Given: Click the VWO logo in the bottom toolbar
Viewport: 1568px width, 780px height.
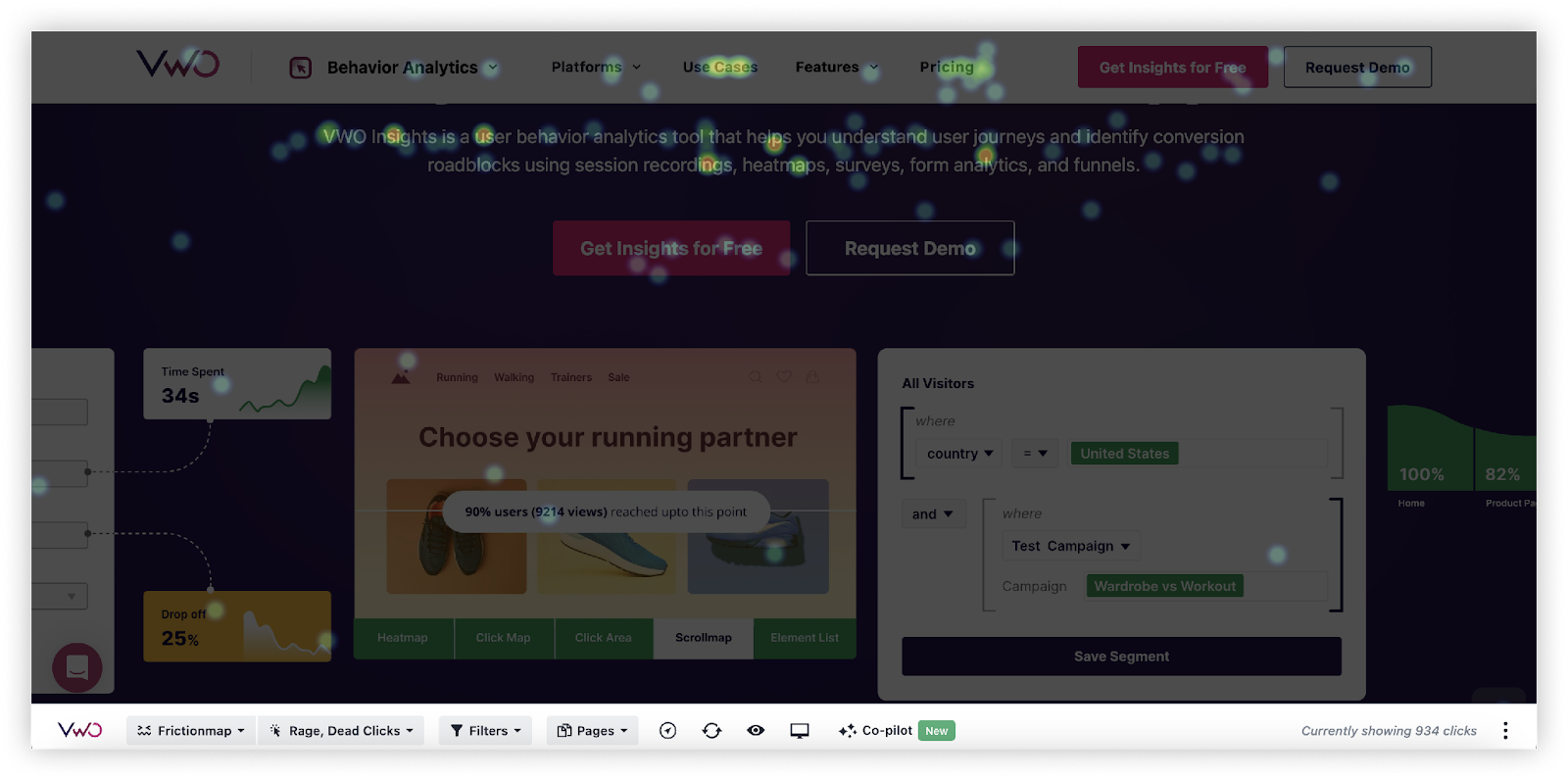Looking at the screenshot, I should (x=80, y=730).
